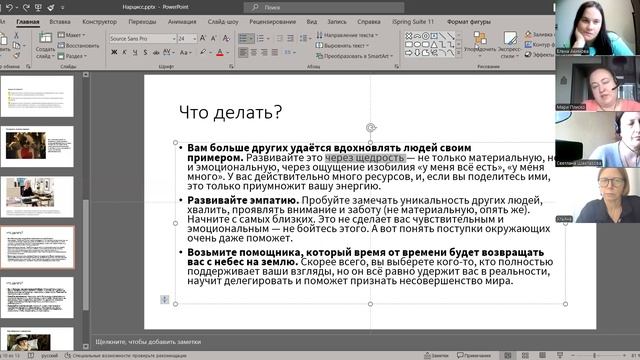The height and width of the screenshot is (360, 640).
Task: Align text to the right
Action: pyautogui.click(x=264, y=52)
